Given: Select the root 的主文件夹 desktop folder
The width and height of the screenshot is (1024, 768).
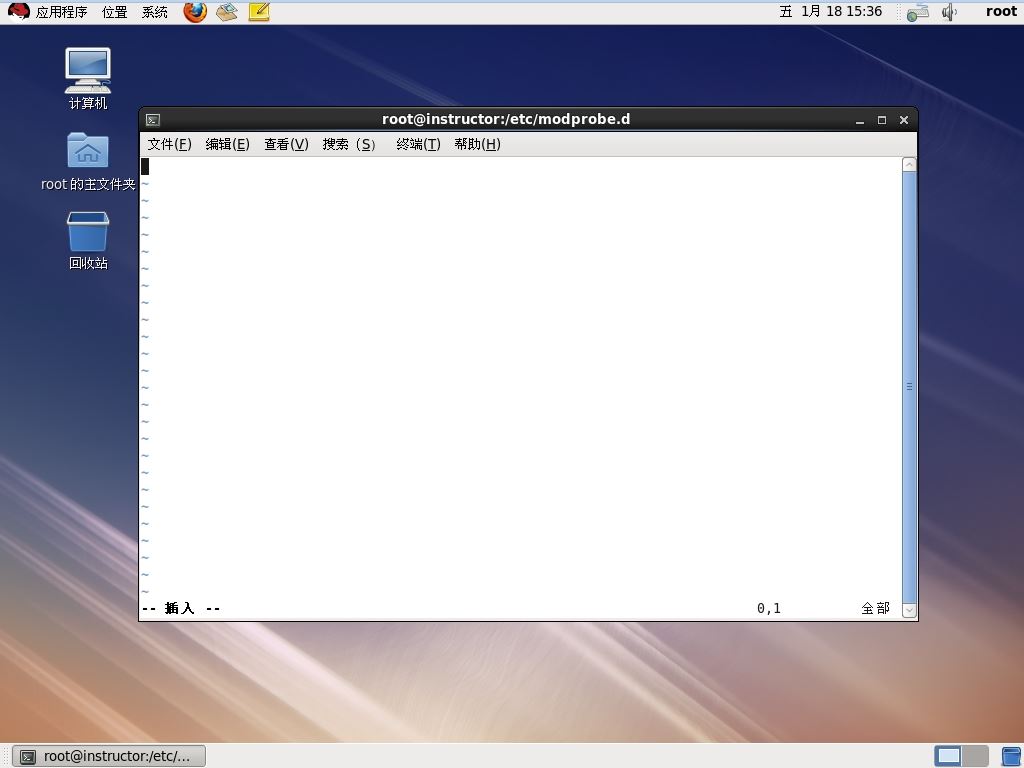Looking at the screenshot, I should coord(88,161).
